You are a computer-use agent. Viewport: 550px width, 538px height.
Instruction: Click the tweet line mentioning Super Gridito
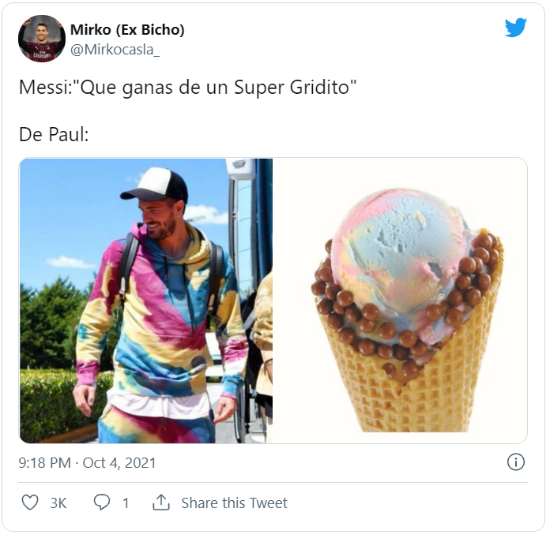(x=188, y=87)
